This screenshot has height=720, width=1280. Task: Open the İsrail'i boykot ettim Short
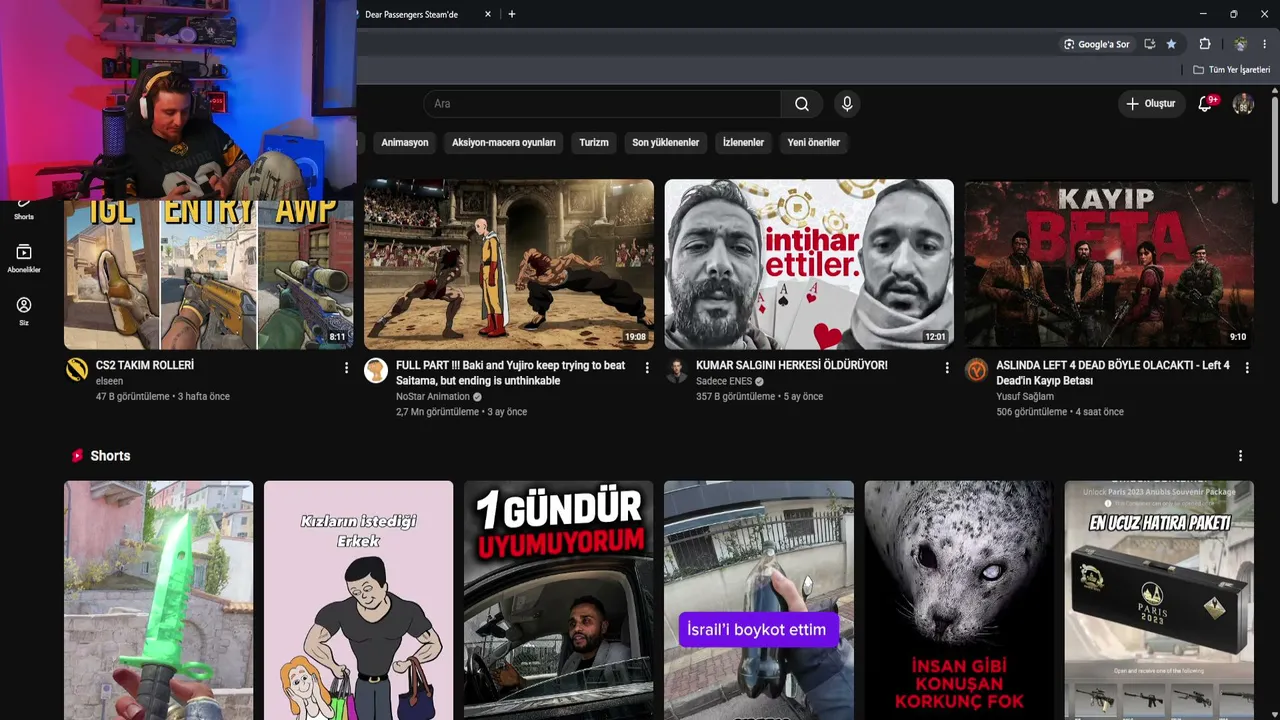[x=759, y=600]
